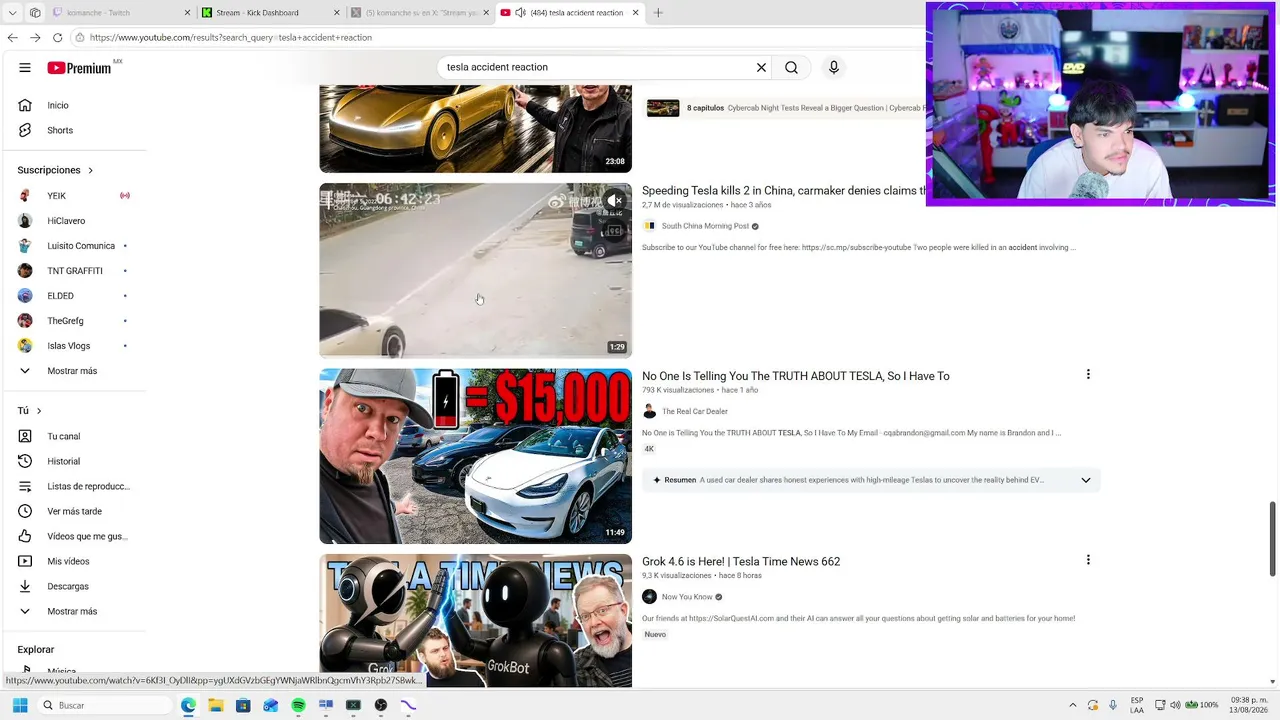Visit South China Morning Post channel name

tap(705, 226)
